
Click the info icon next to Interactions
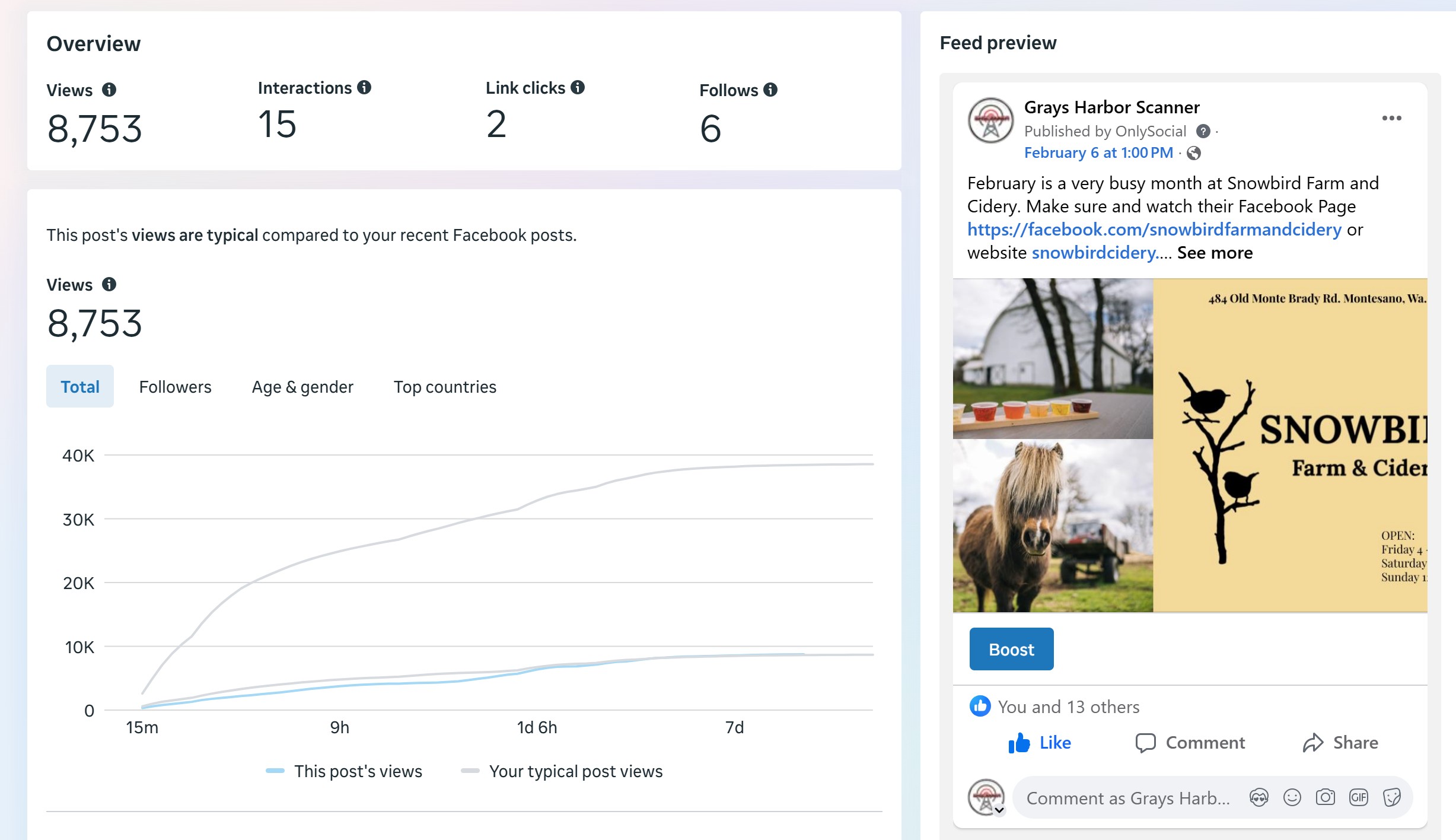(x=364, y=88)
